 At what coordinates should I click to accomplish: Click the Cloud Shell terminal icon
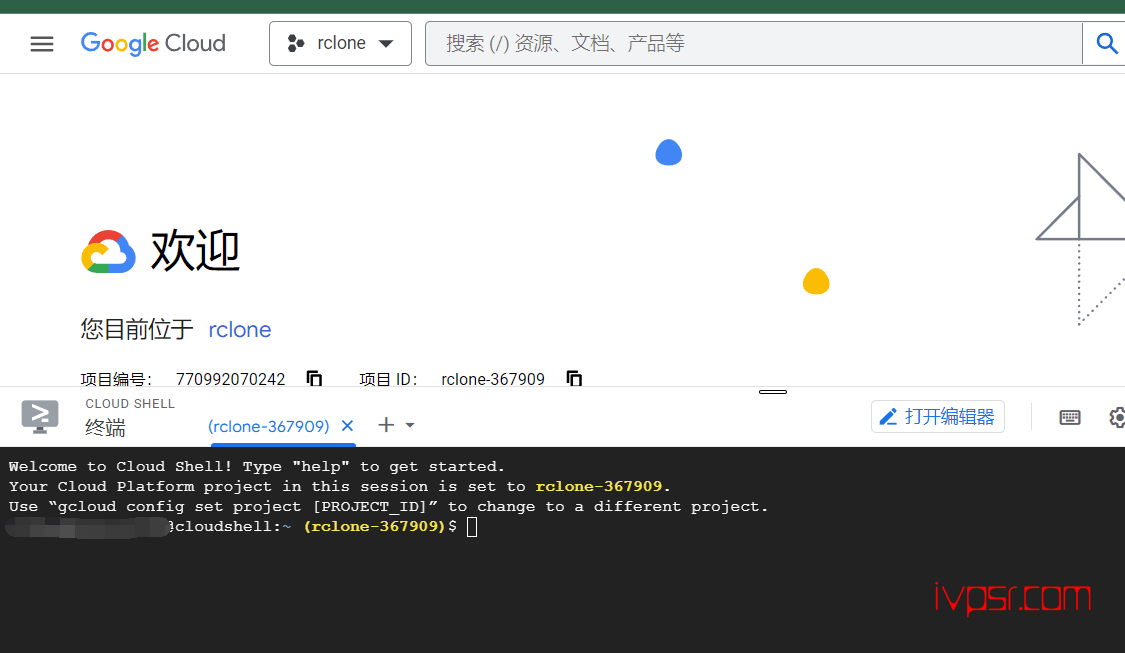click(x=40, y=416)
